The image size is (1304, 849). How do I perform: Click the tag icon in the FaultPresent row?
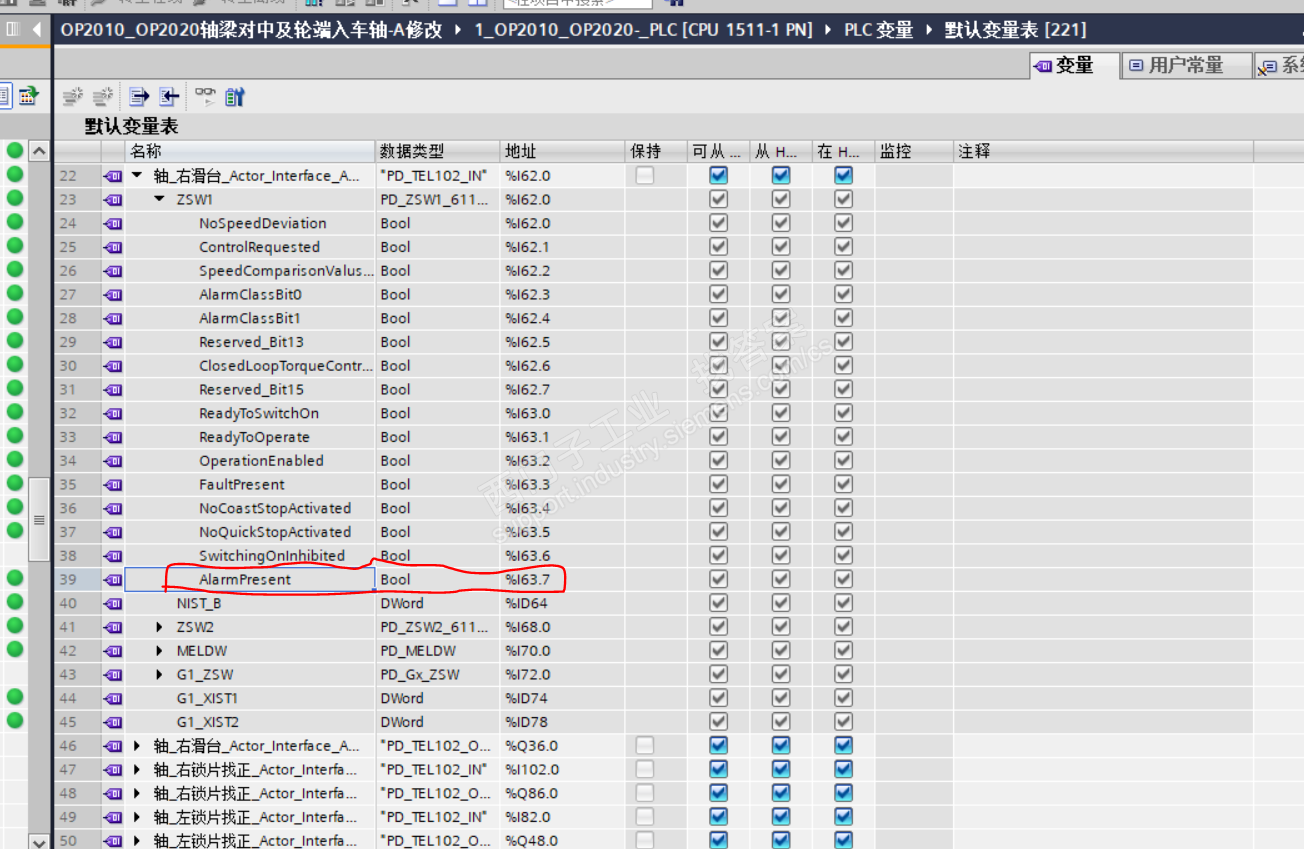coord(113,485)
